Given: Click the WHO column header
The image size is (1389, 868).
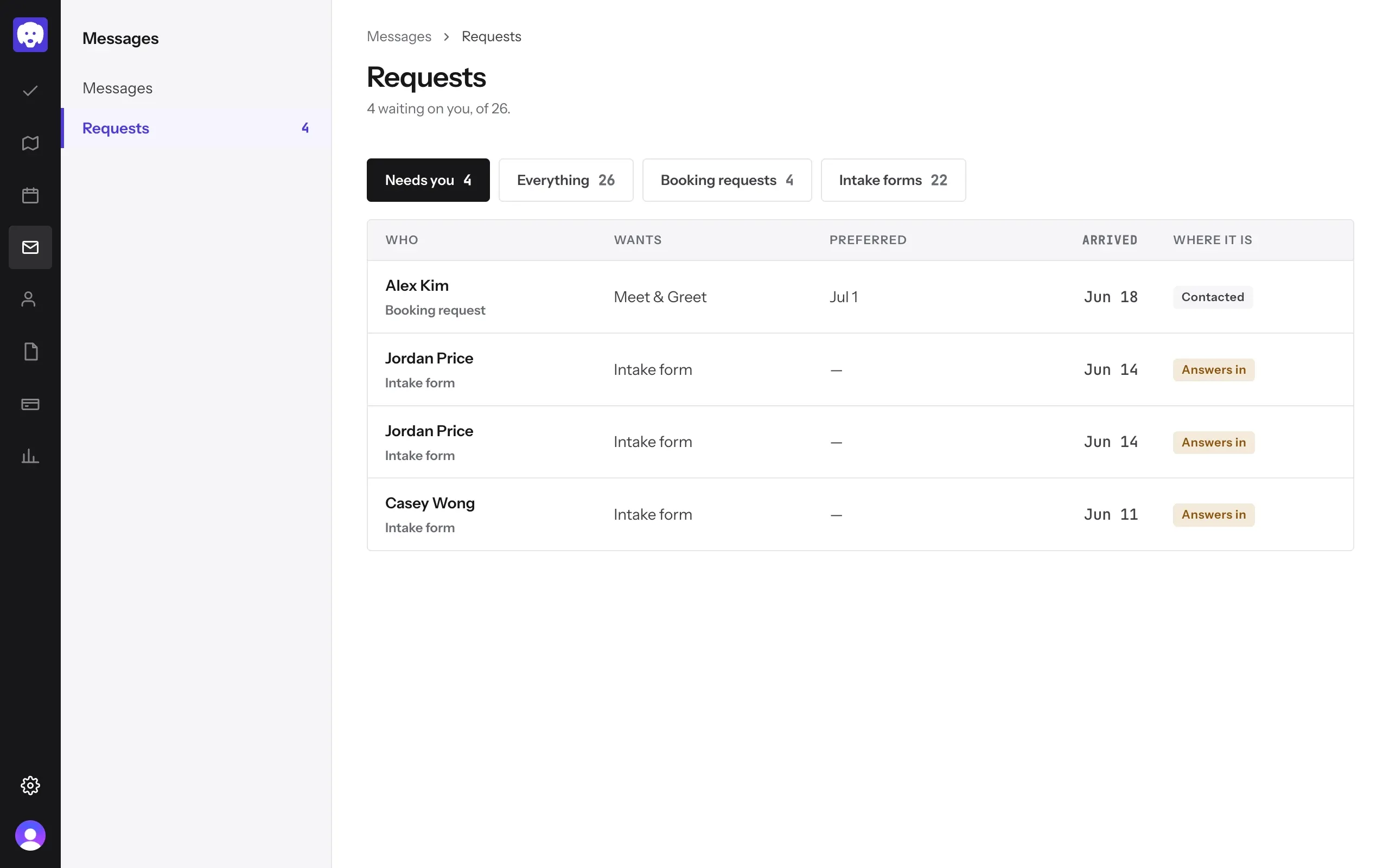Looking at the screenshot, I should pos(402,240).
